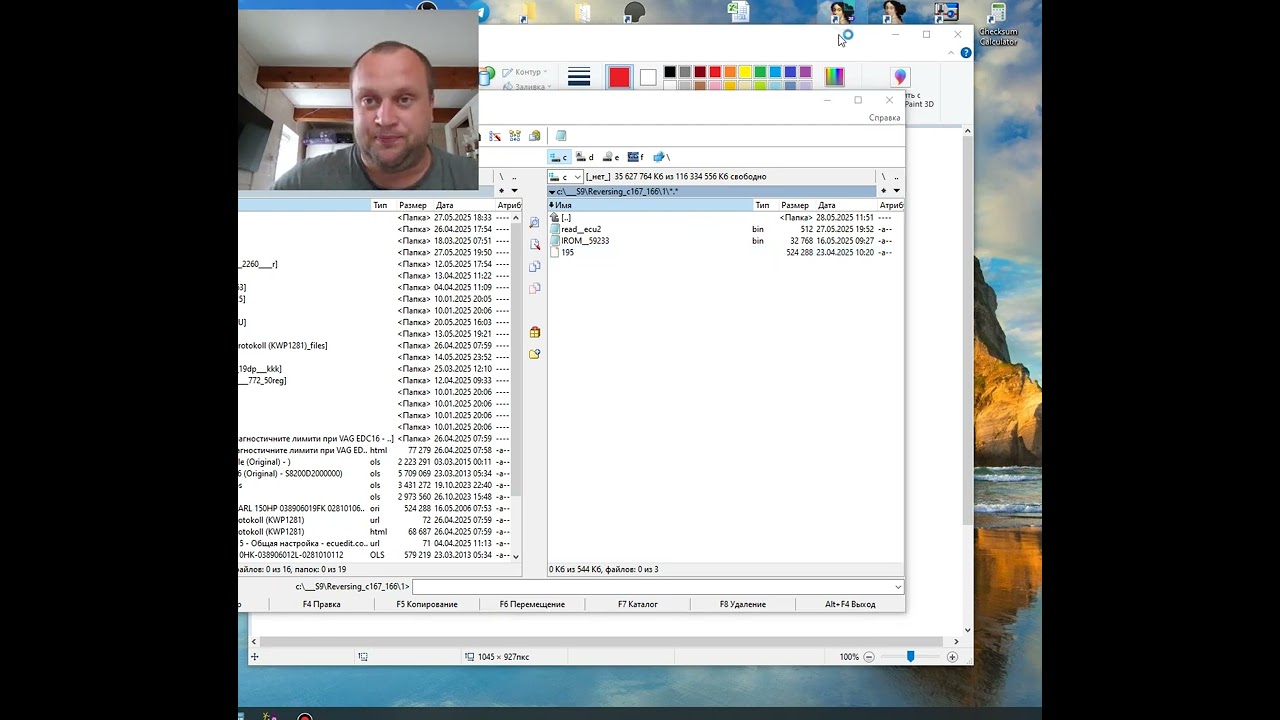Viewport: 1280px width, 720px height.
Task: Open right panel path history arrow
Action: pos(896,191)
